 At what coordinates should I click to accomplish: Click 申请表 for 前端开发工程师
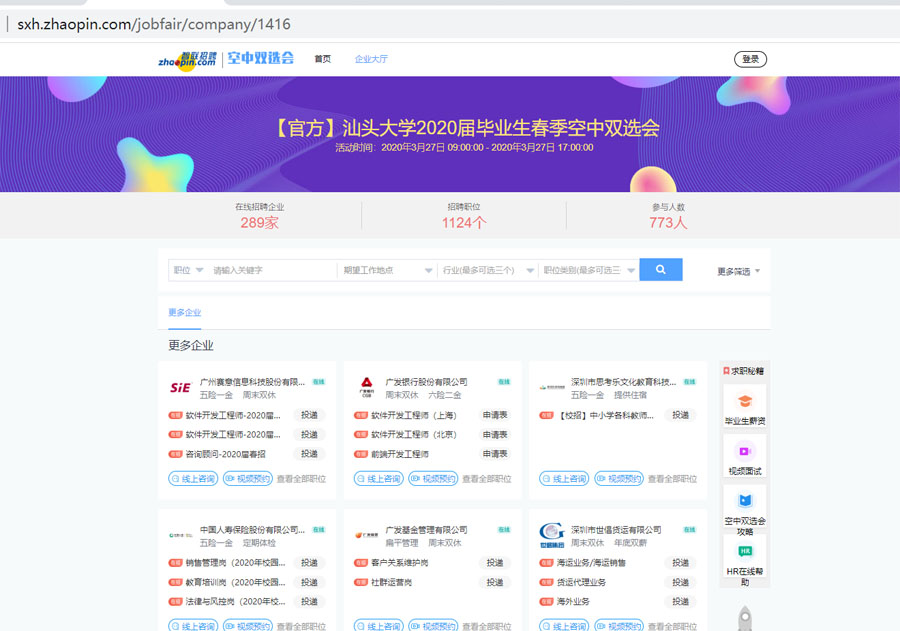click(x=495, y=454)
